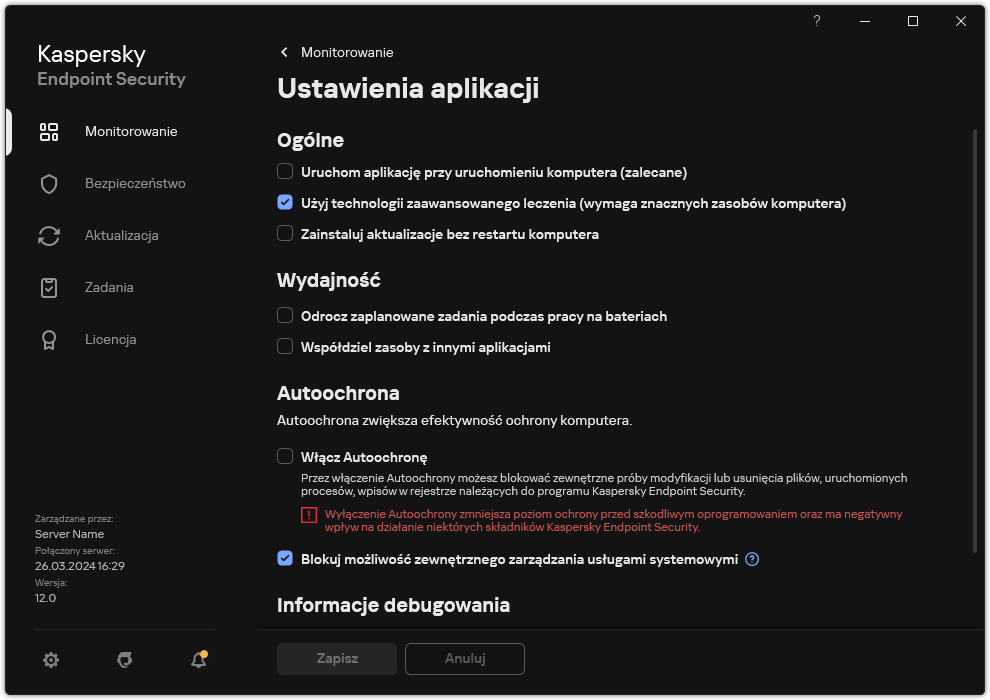The image size is (990, 700).
Task: Uncheck Użyj technologii zaawansowanego leczenia
Action: 283,203
